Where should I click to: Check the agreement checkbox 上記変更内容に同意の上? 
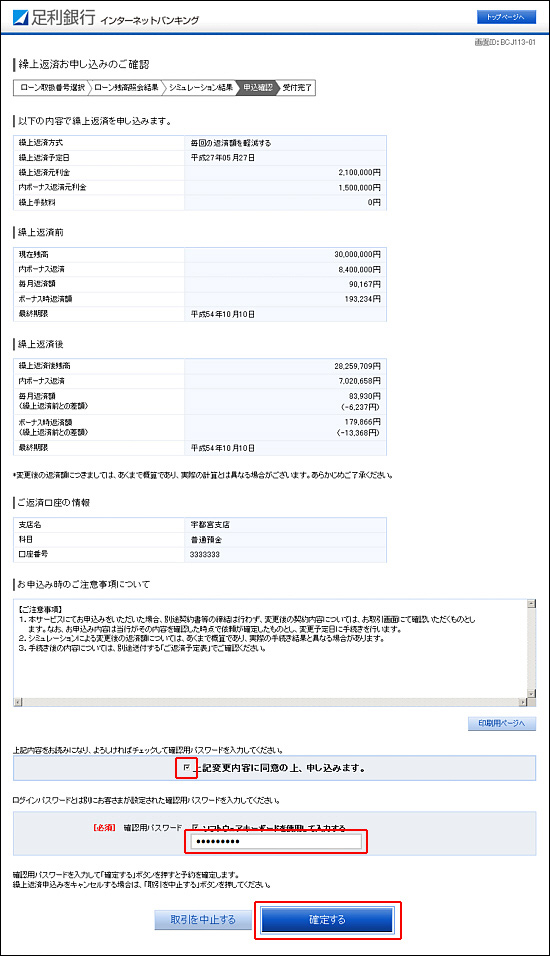point(187,768)
